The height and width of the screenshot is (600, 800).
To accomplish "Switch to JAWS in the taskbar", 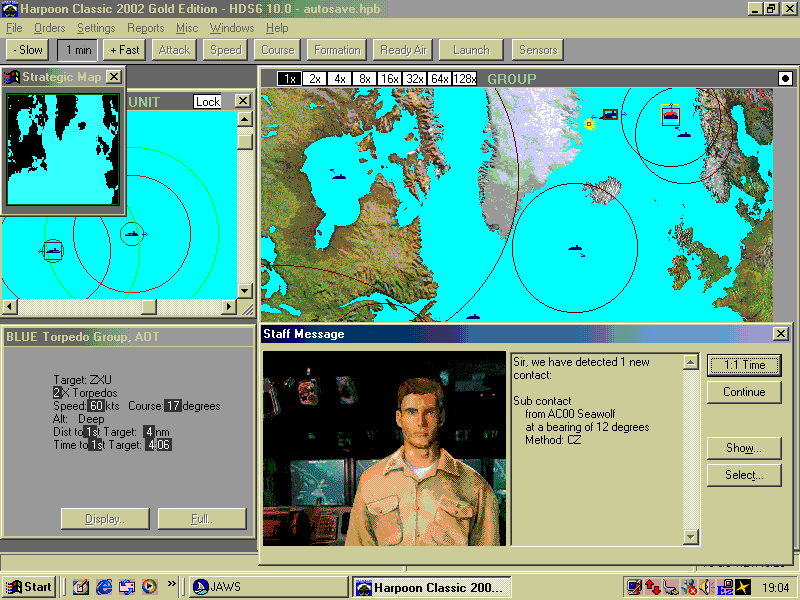I will click(x=268, y=587).
